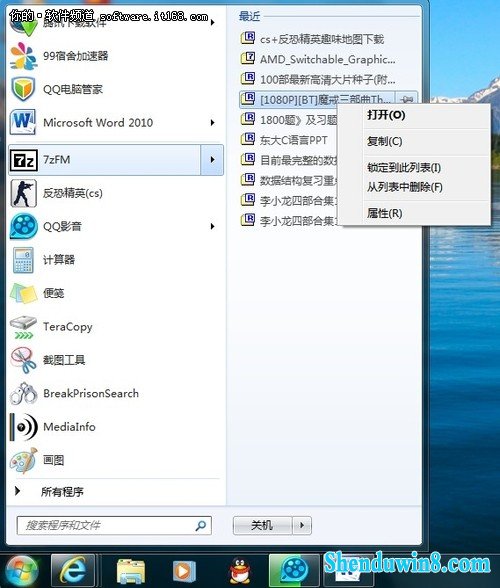Open MediaInfo program
The image size is (500, 588).
116,427
